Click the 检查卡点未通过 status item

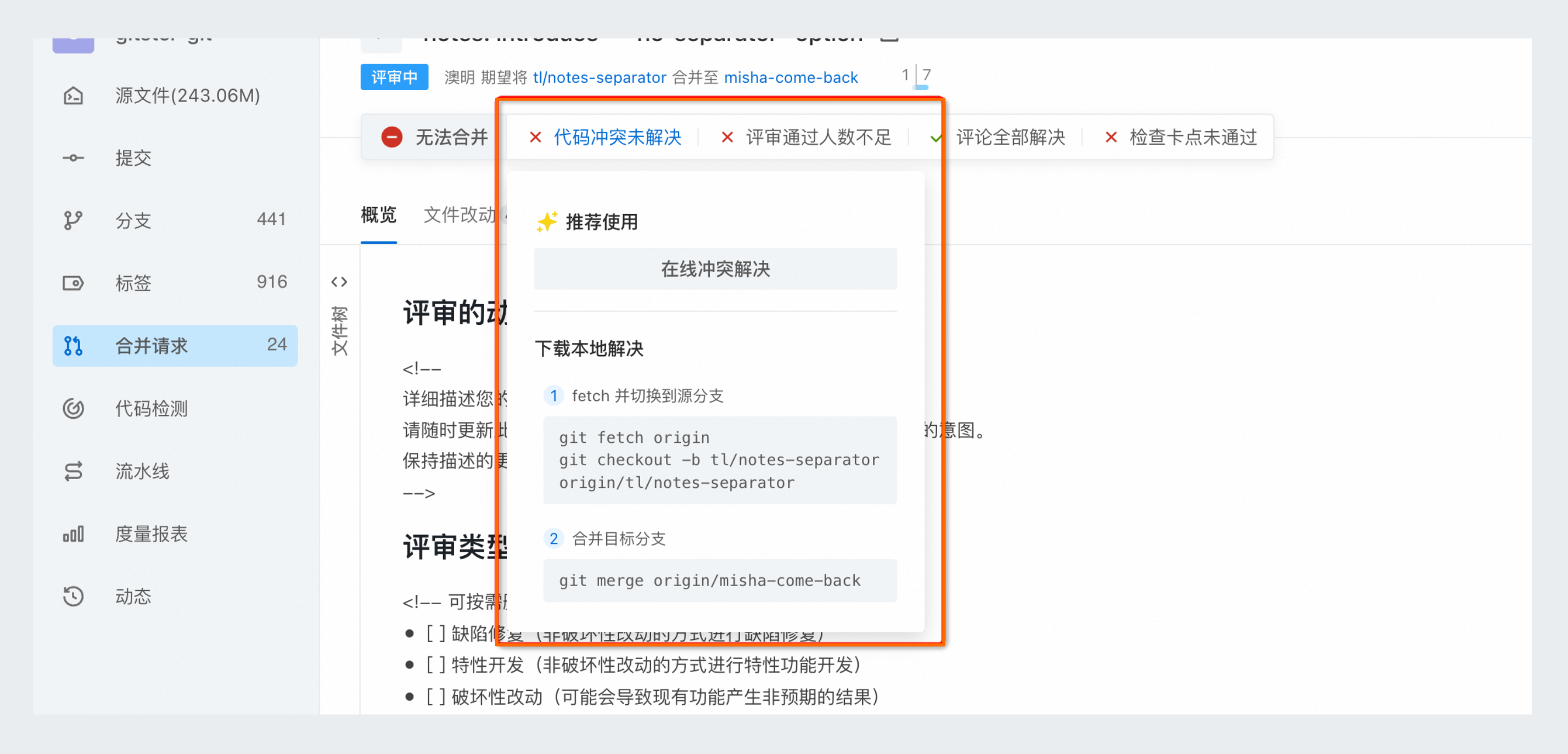point(1193,137)
